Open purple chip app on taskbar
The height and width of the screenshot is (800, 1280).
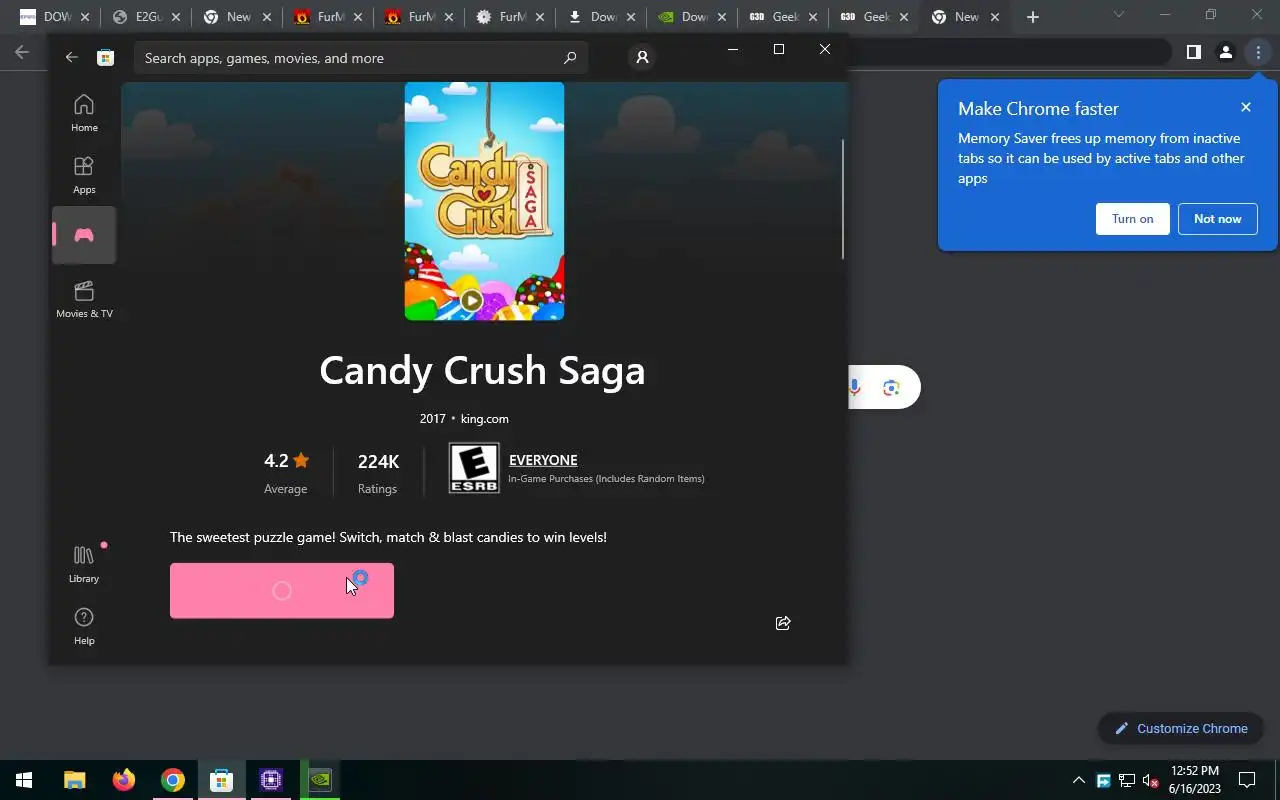[x=270, y=780]
